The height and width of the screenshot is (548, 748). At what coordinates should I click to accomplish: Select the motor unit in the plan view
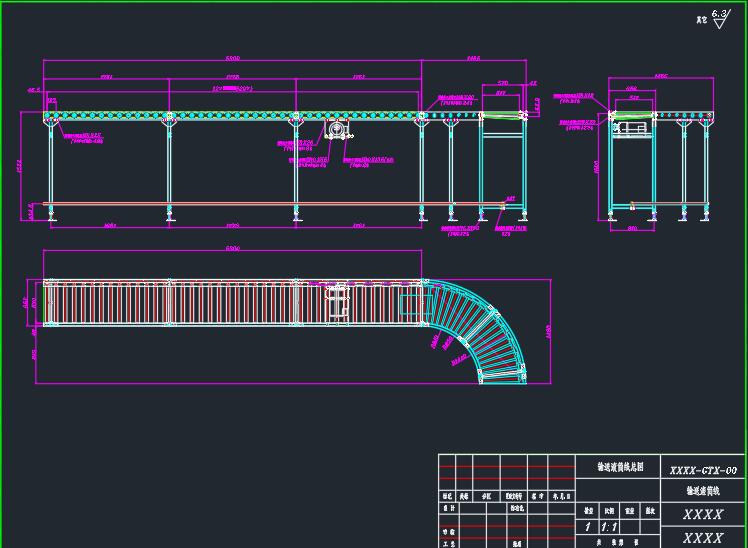coord(337,302)
